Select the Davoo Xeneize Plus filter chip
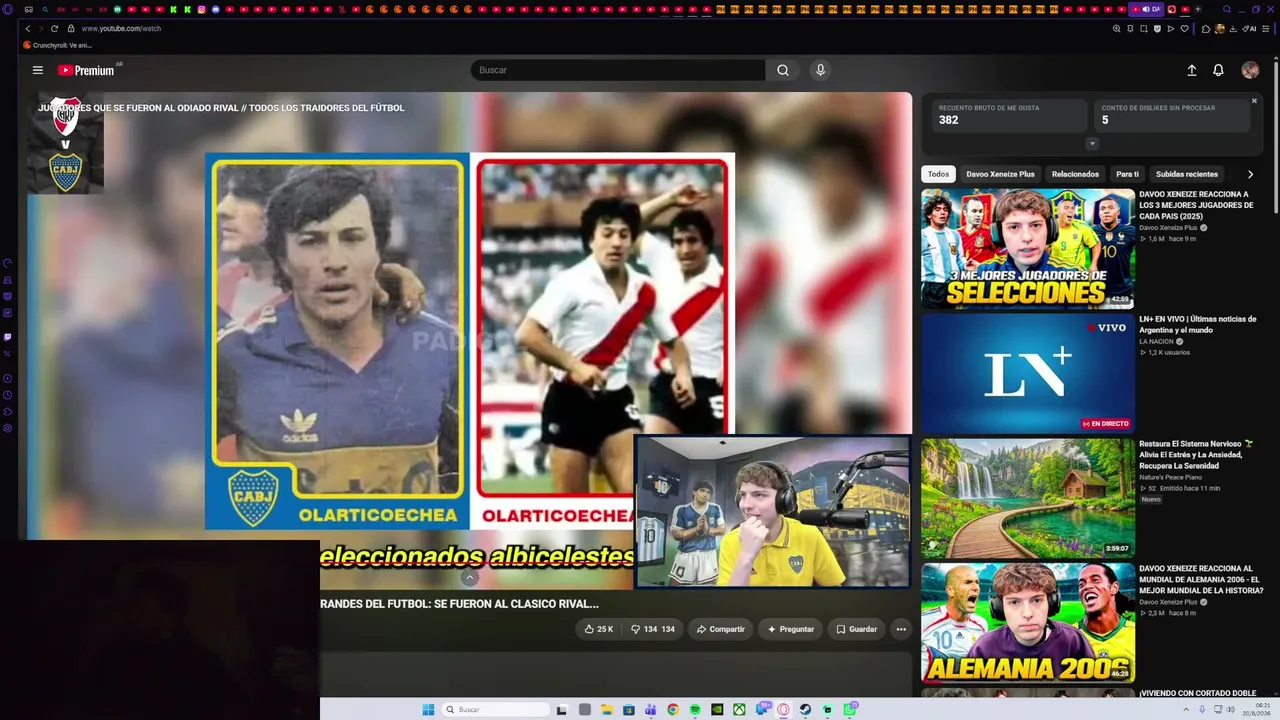Image resolution: width=1280 pixels, height=720 pixels. (1000, 174)
